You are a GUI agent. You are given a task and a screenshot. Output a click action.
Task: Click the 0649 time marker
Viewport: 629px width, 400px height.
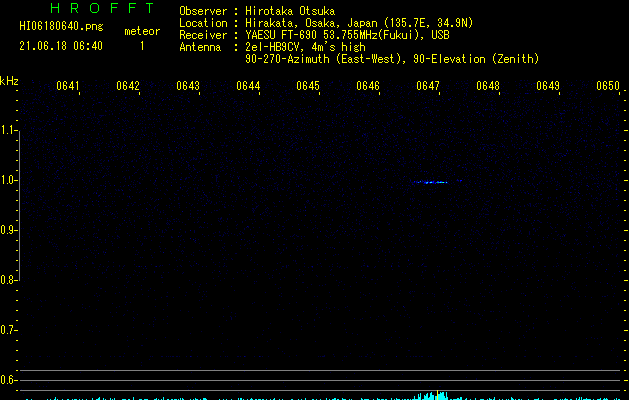[548, 86]
